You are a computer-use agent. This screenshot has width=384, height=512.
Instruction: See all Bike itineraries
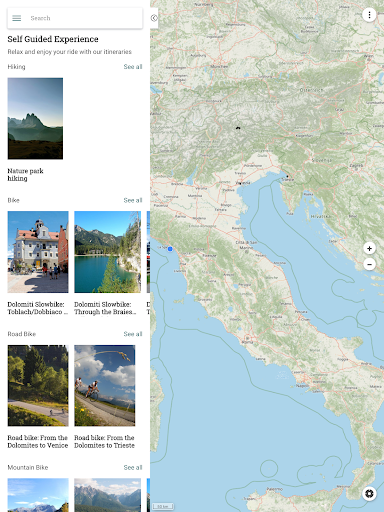tap(133, 200)
